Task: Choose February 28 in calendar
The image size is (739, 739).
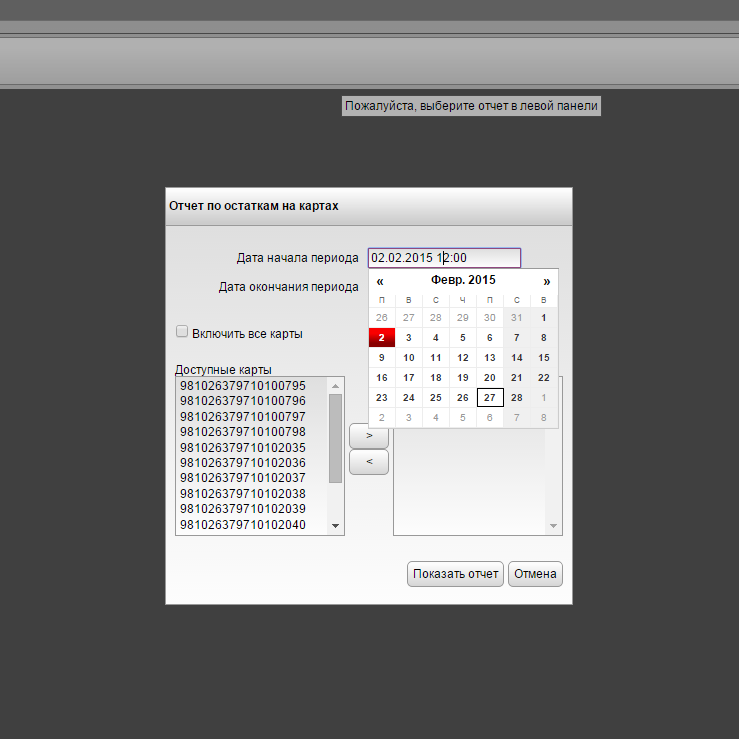Action: point(517,397)
